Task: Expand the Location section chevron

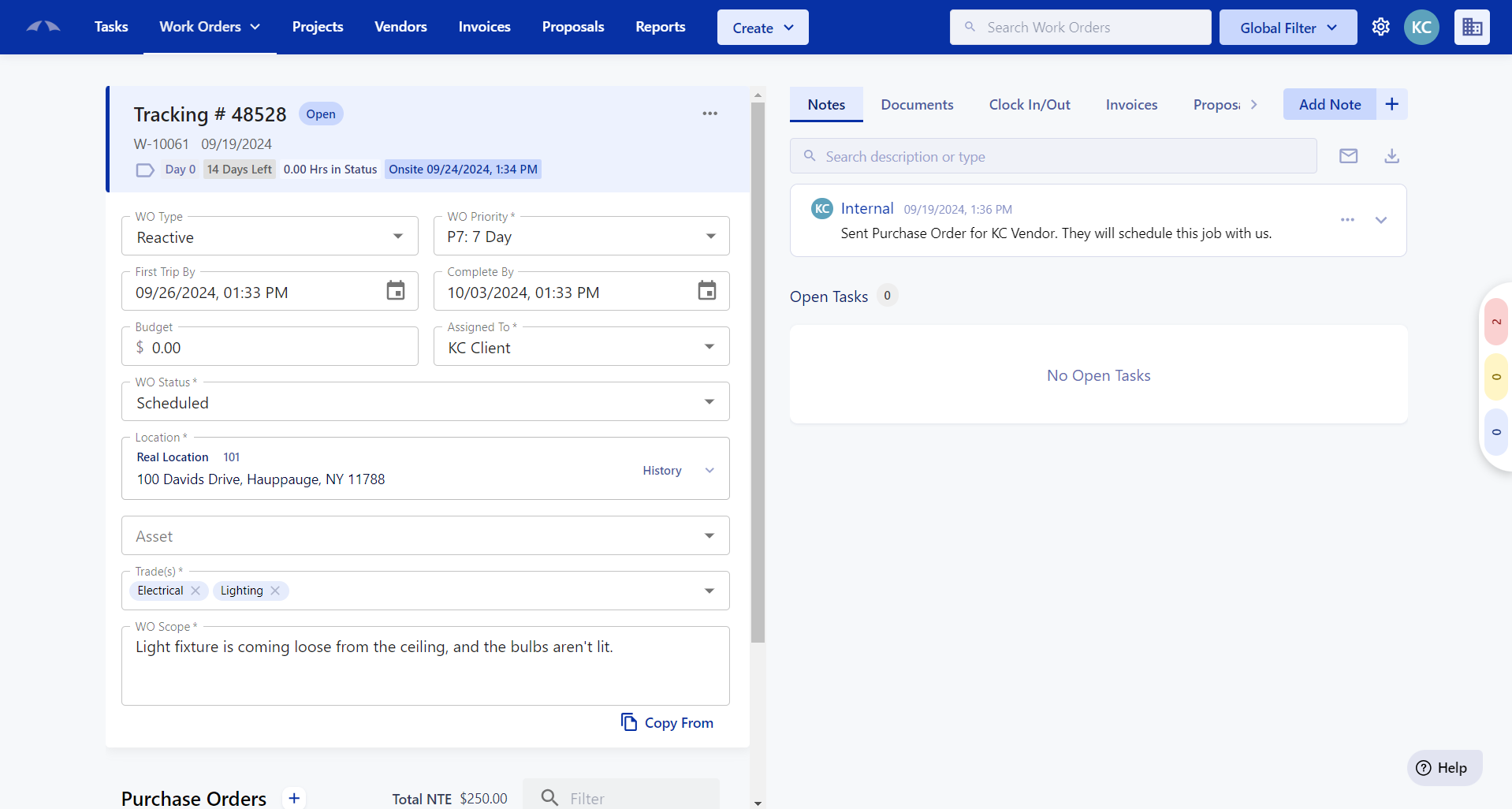Action: 709,471
